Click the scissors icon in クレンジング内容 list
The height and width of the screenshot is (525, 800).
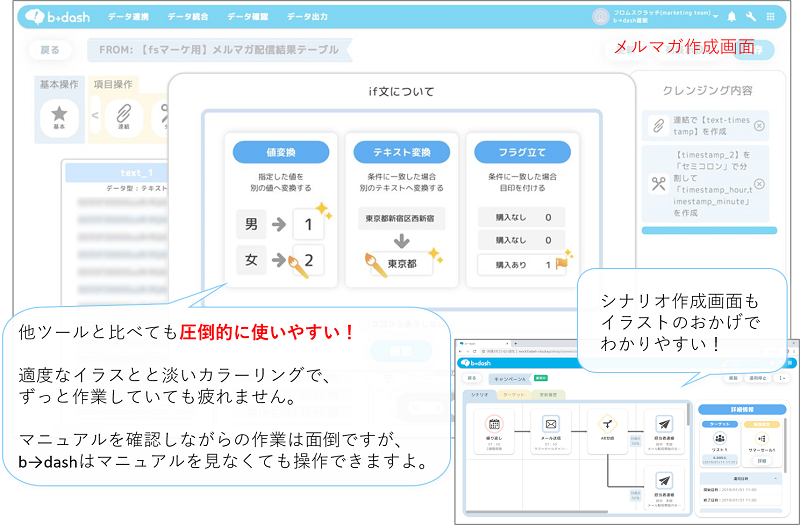pyautogui.click(x=658, y=184)
